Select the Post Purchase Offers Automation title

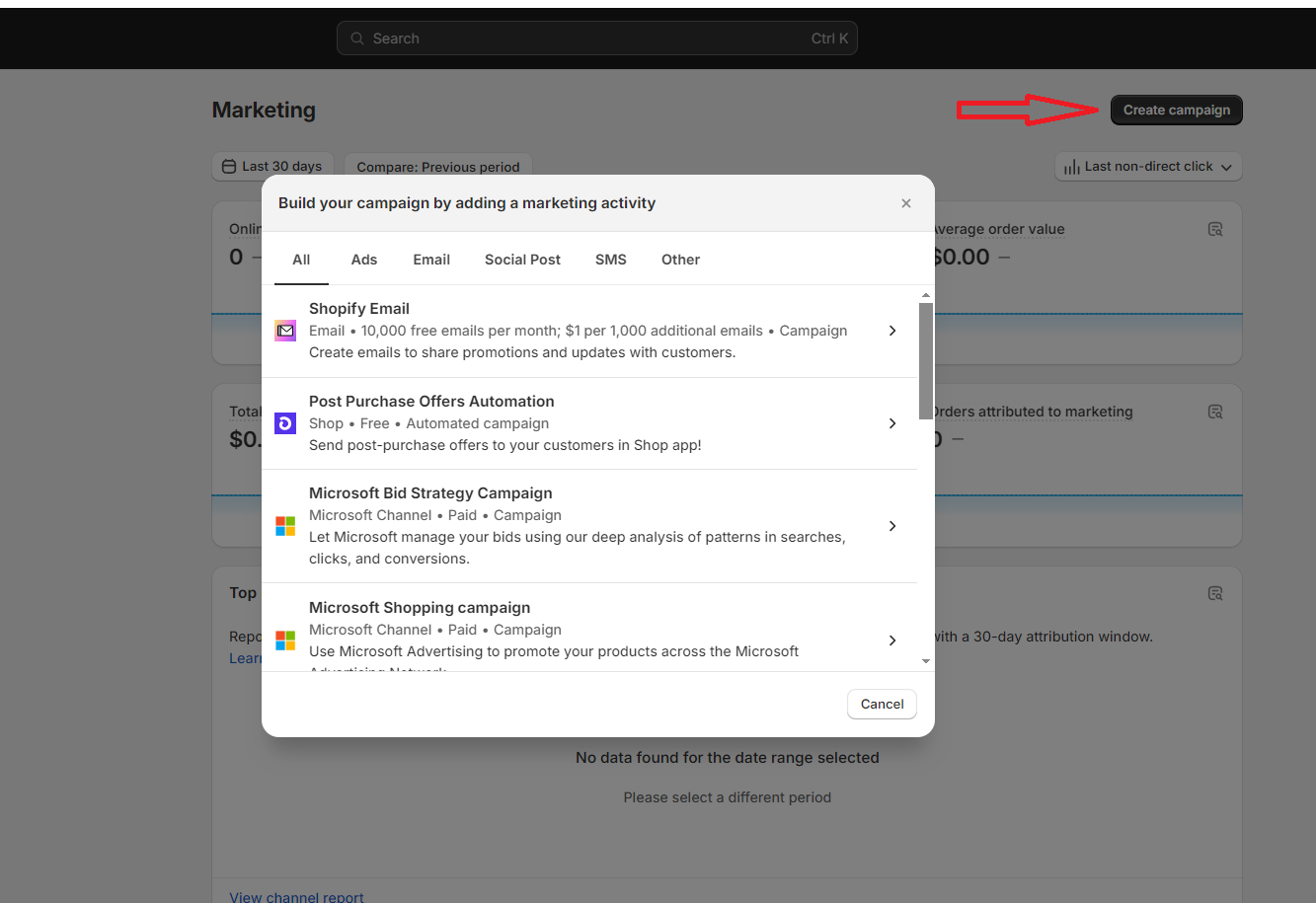point(431,402)
